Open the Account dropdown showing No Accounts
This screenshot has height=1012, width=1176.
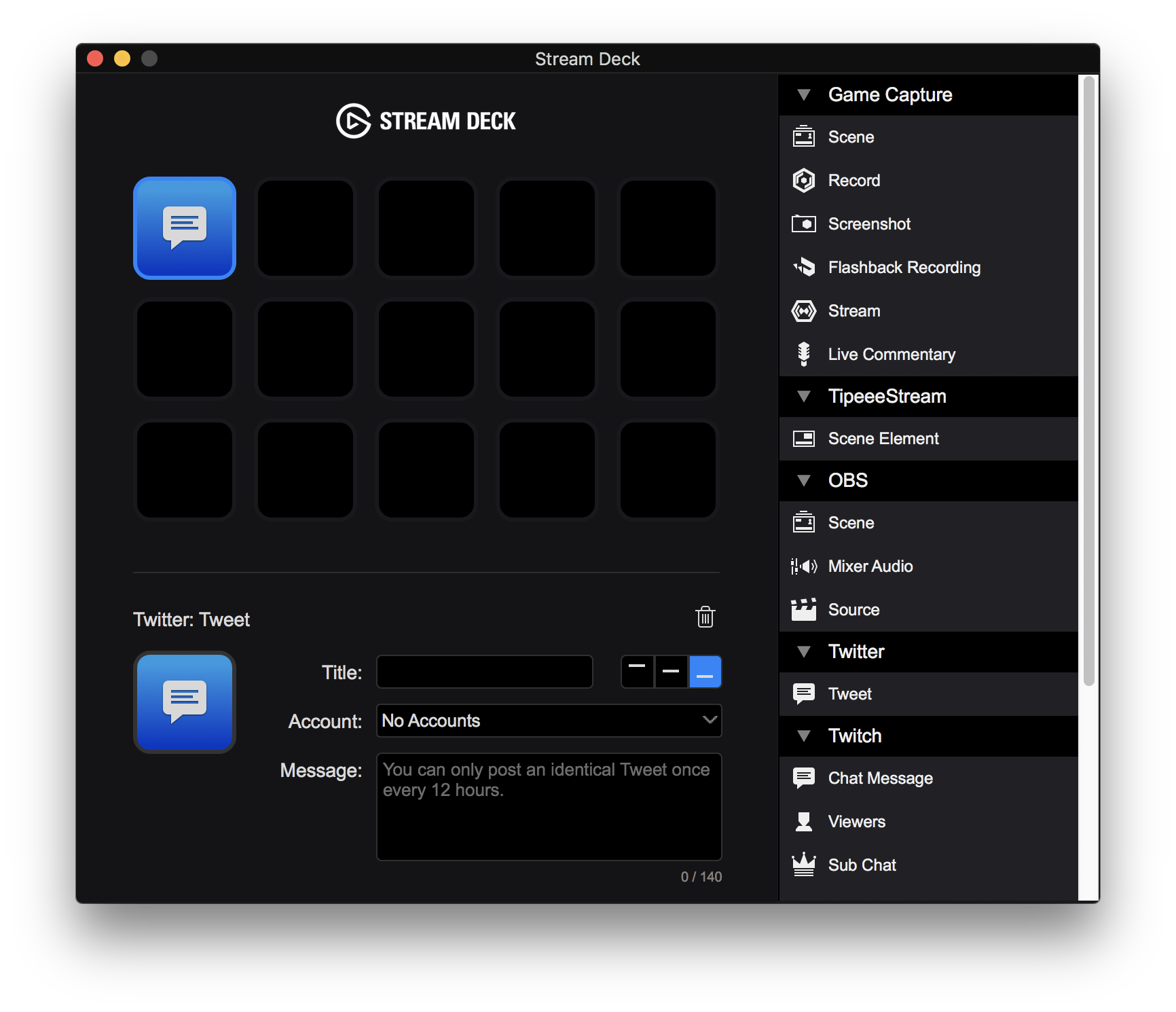pos(549,721)
